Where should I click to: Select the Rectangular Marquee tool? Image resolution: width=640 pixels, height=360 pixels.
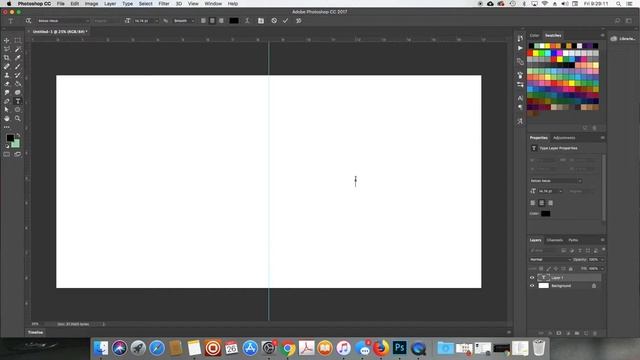pyautogui.click(x=18, y=40)
